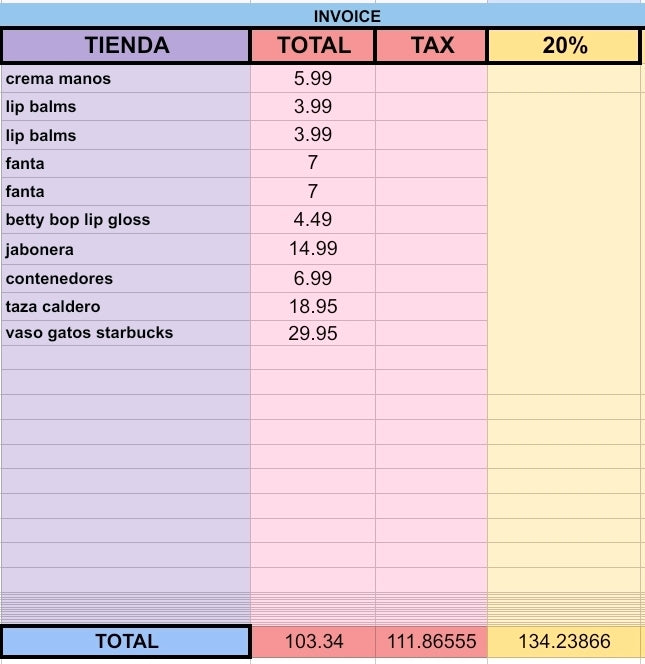645x664 pixels.
Task: Click the 20% header cell
Action: click(x=564, y=45)
